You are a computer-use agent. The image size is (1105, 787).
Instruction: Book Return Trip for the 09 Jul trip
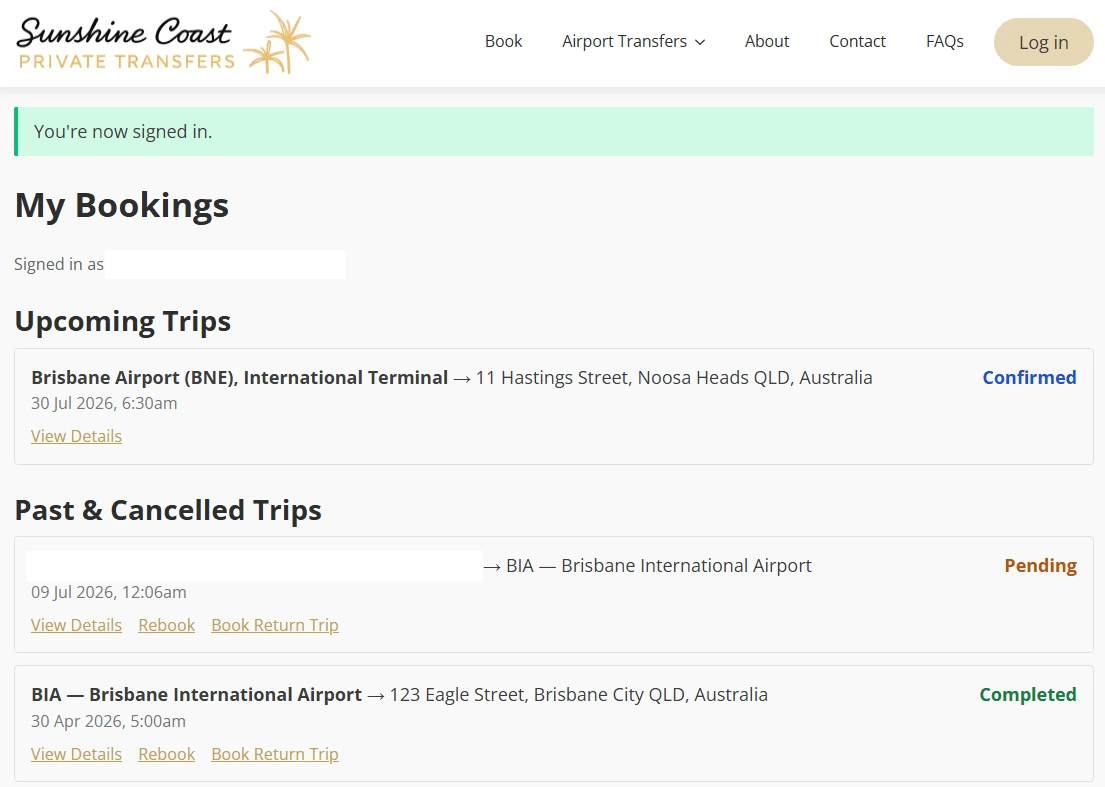click(275, 625)
